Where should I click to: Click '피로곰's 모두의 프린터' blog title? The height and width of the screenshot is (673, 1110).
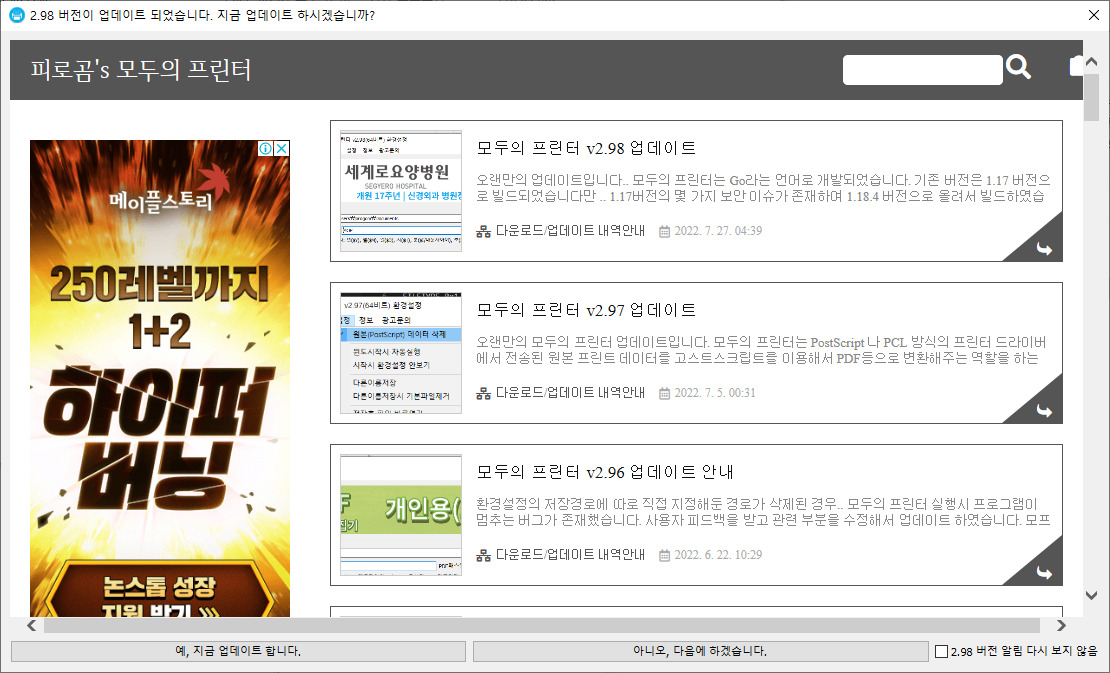[x=141, y=69]
